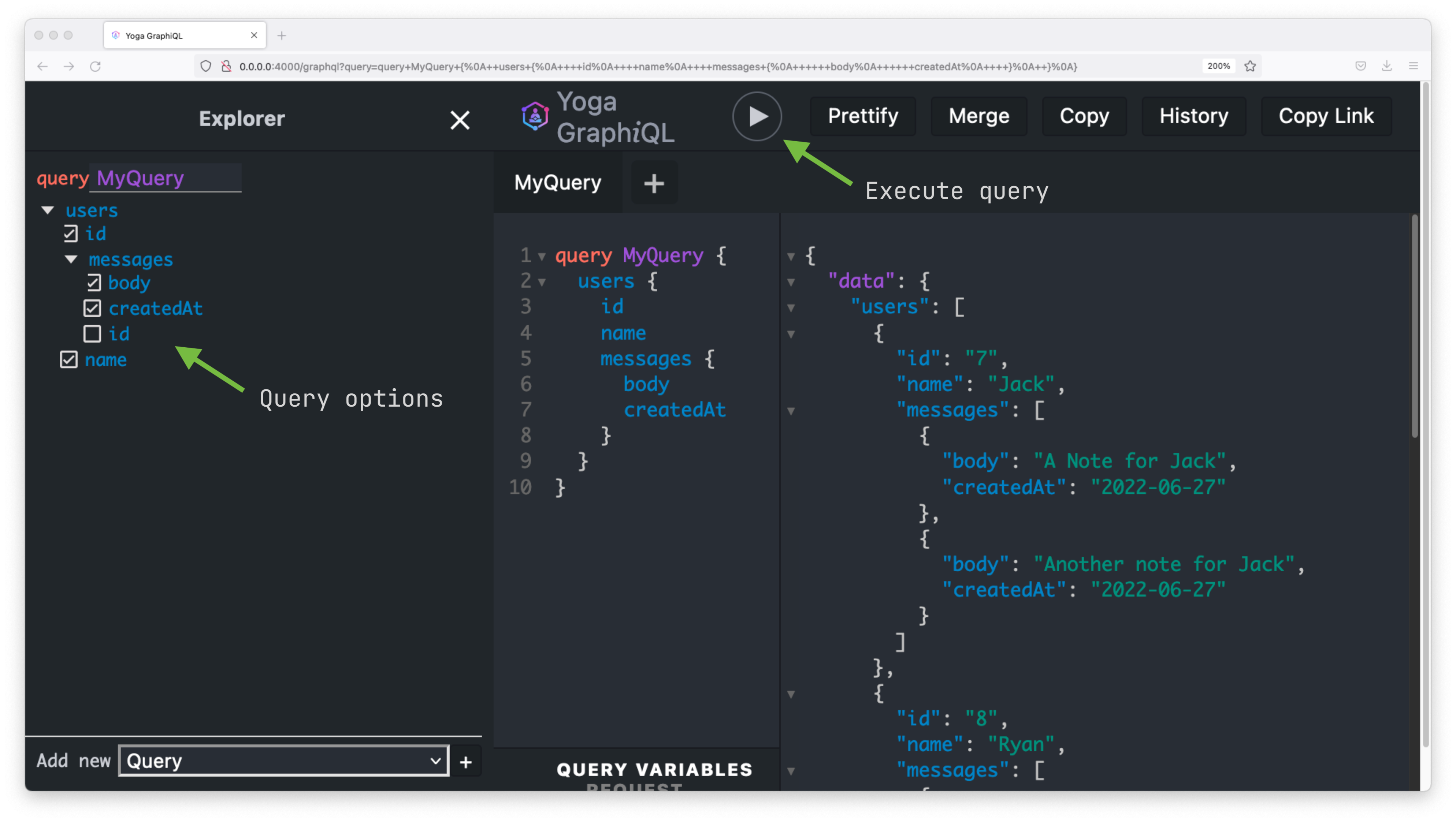Close the Explorer panel with the X icon
The width and height of the screenshot is (1456, 822).
click(460, 120)
